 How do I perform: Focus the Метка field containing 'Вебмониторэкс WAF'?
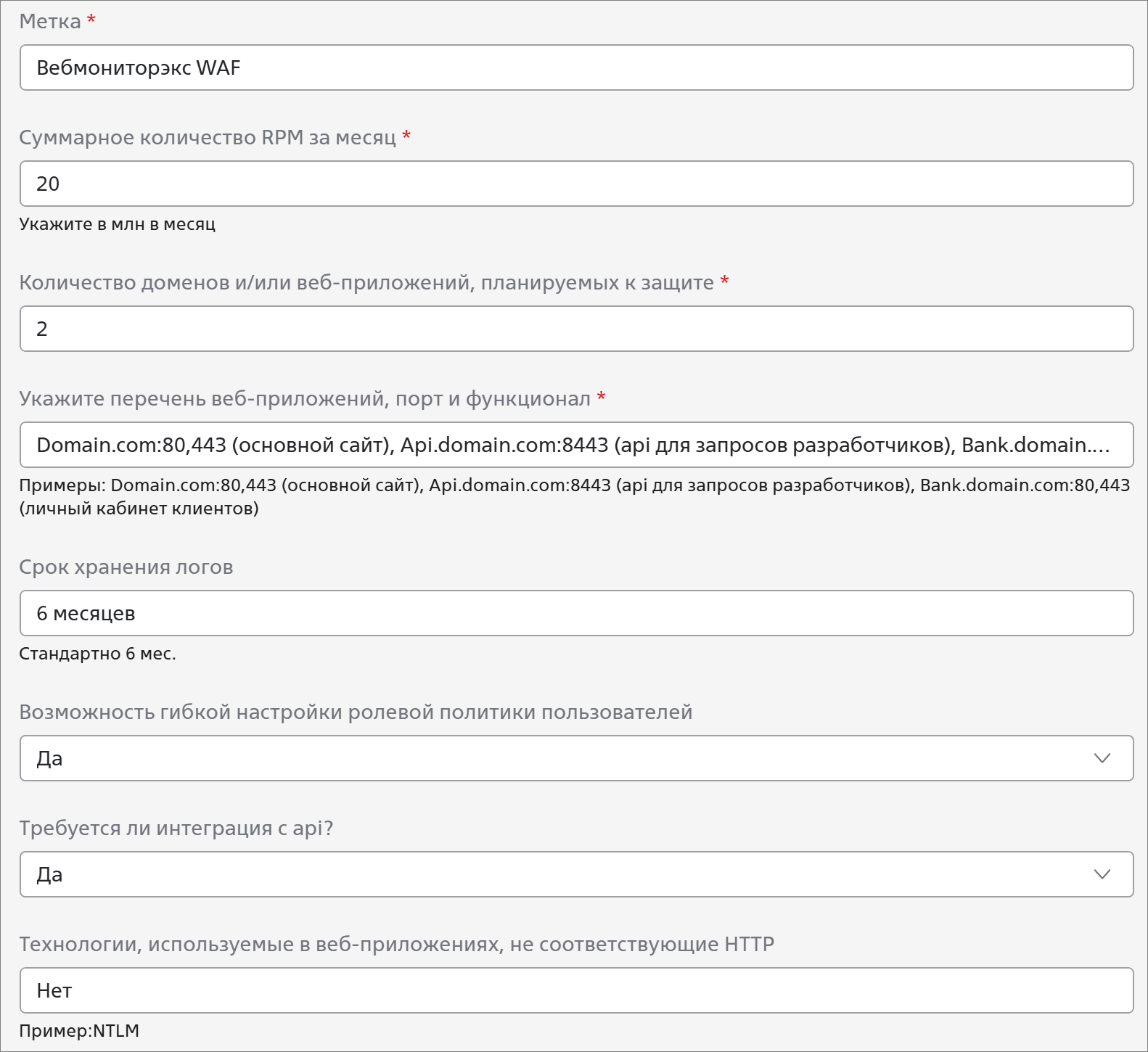(576, 67)
